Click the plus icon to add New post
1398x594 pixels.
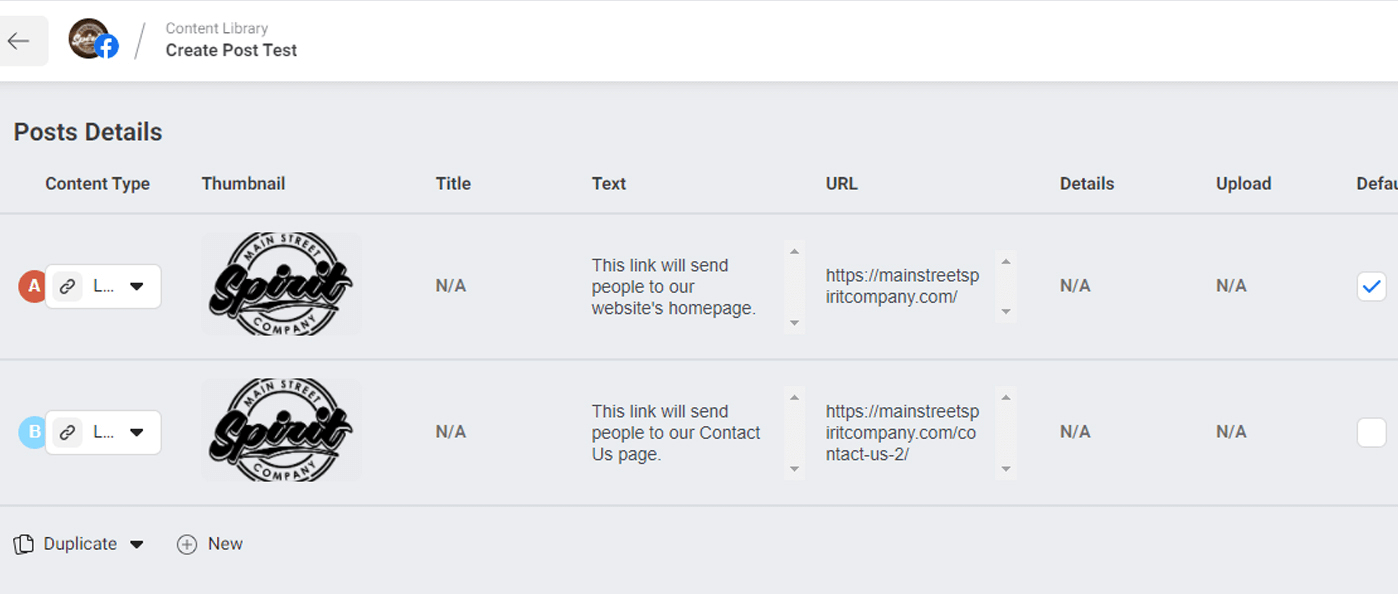click(x=187, y=544)
